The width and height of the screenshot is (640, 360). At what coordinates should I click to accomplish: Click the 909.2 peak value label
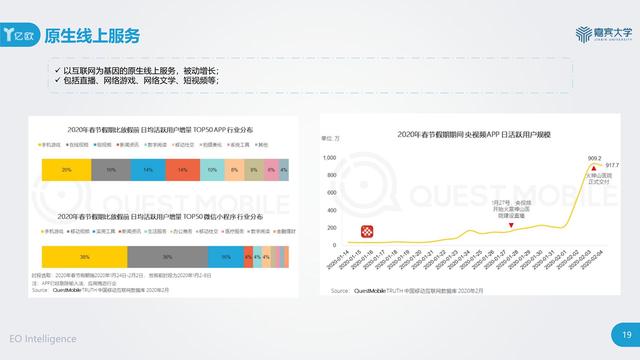tap(594, 158)
